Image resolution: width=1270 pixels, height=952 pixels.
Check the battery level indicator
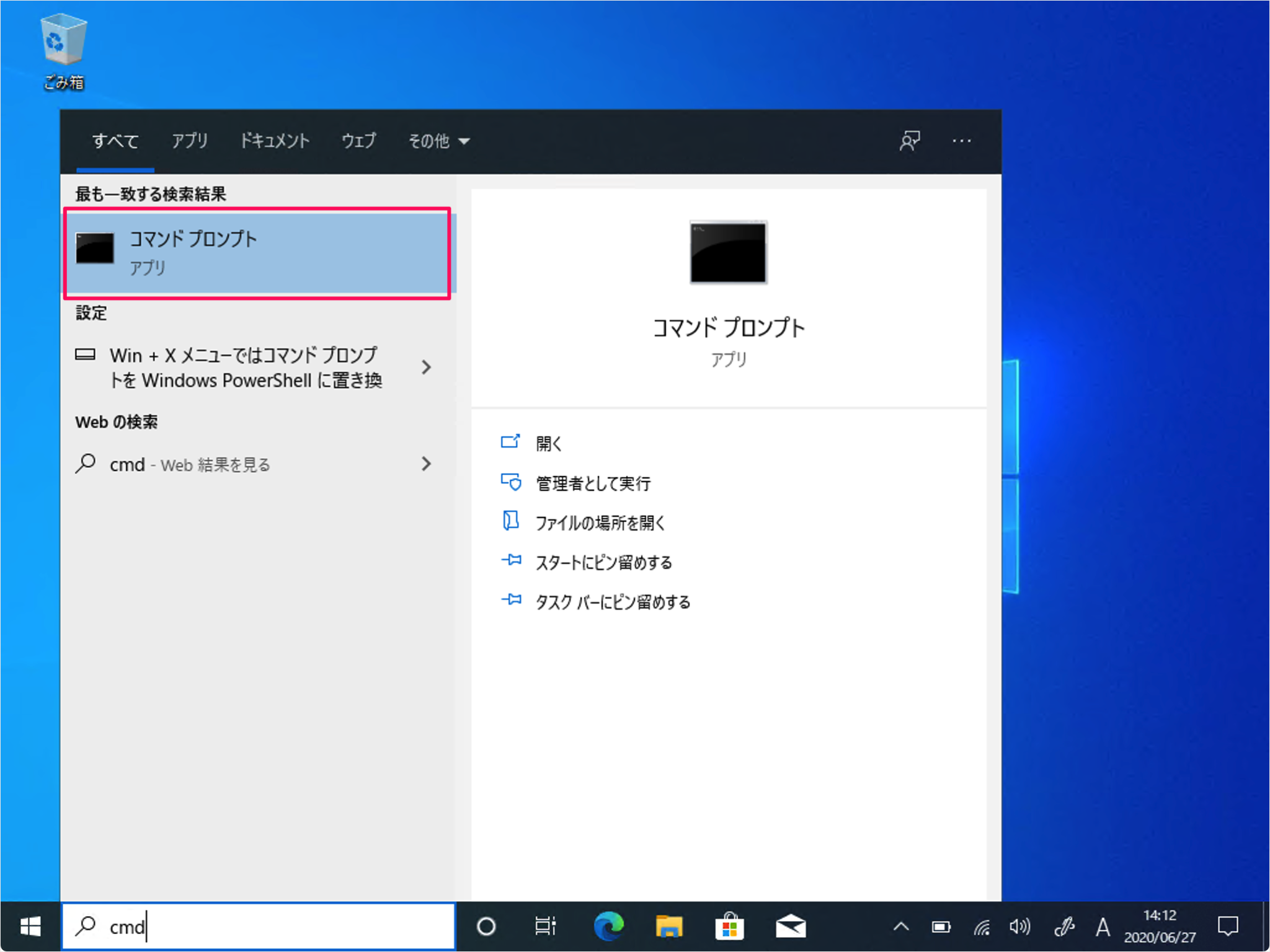click(x=940, y=926)
